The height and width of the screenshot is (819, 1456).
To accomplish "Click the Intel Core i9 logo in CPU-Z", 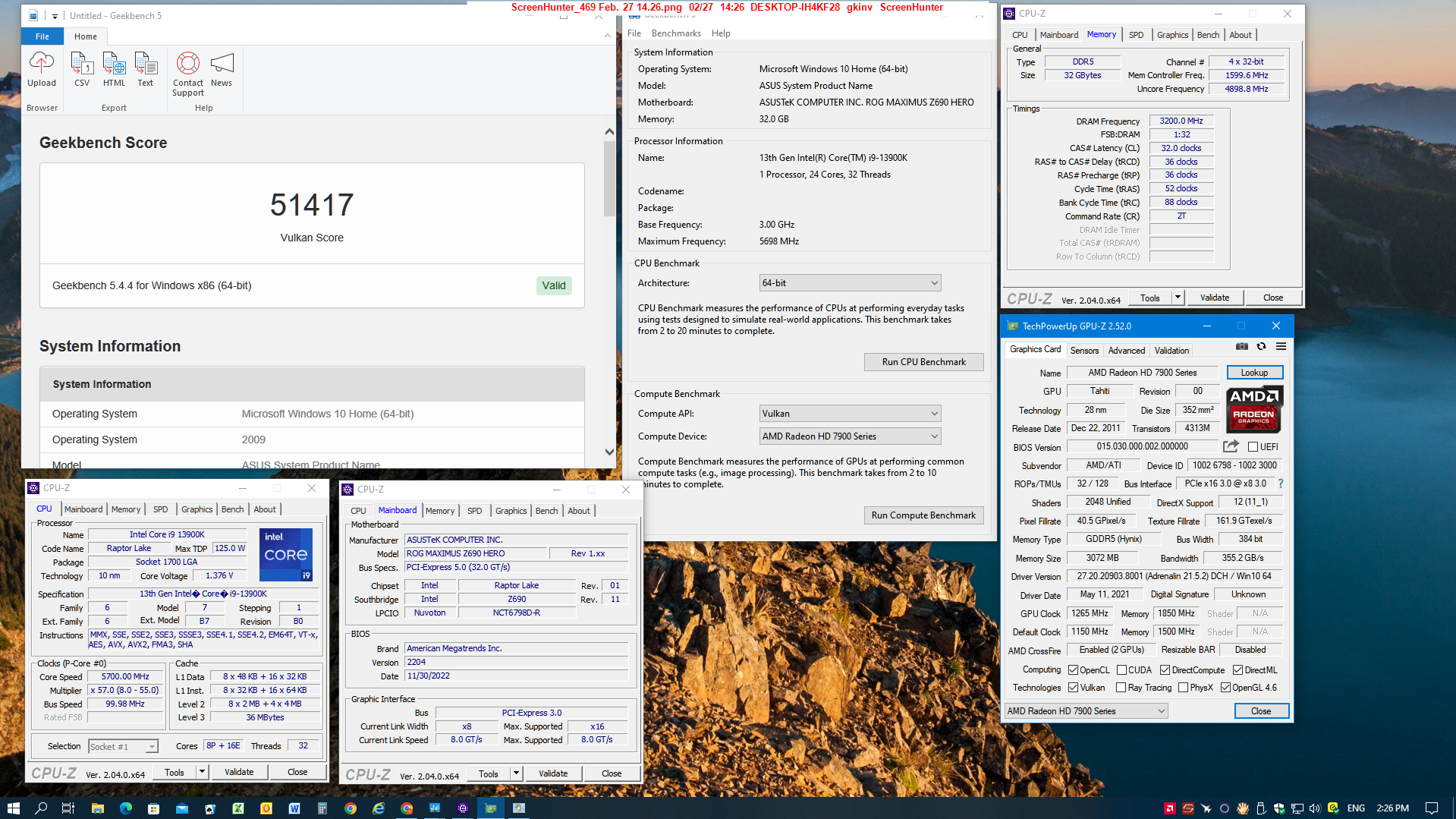I will [x=286, y=555].
